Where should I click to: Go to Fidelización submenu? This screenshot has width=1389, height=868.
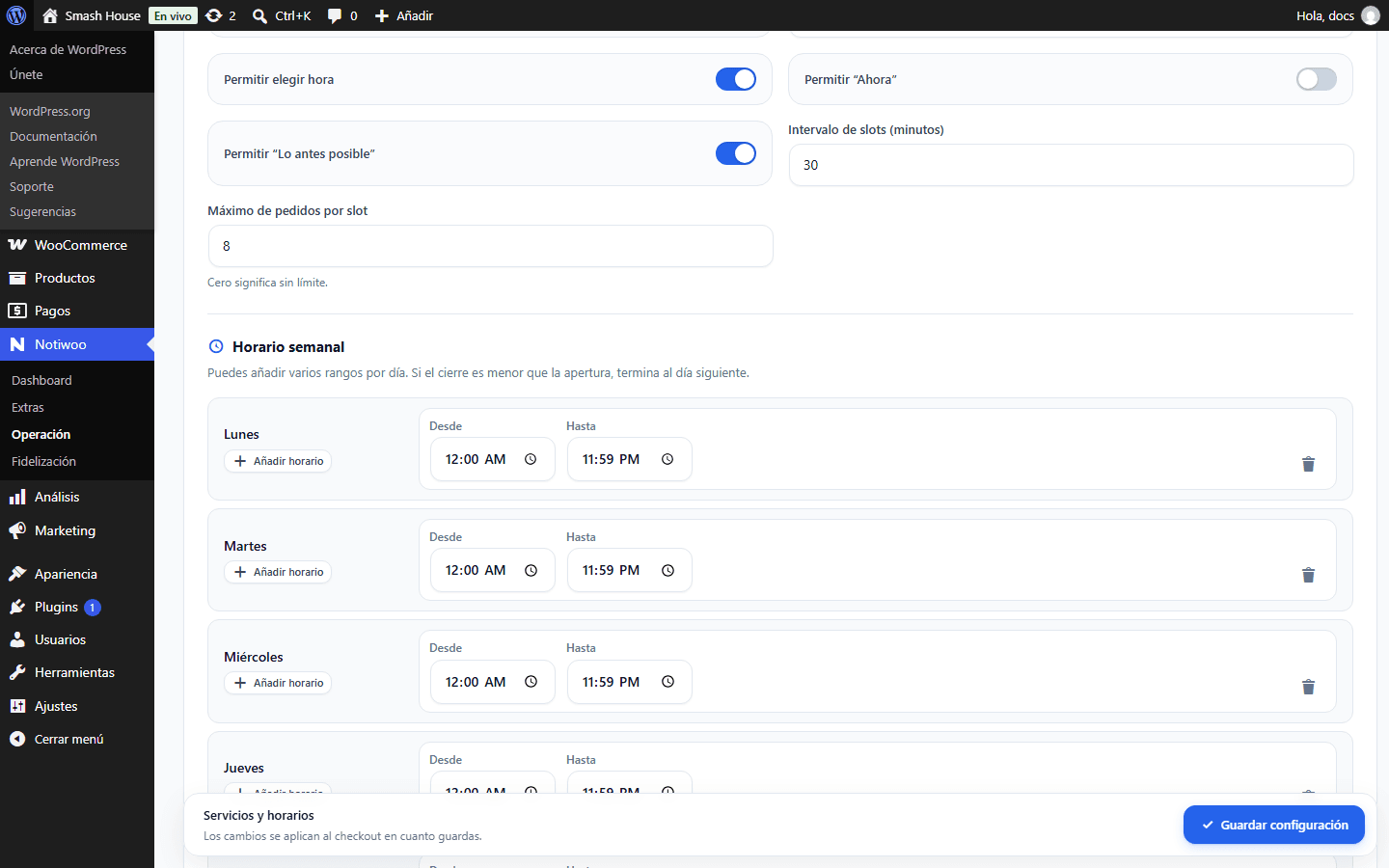click(x=43, y=461)
